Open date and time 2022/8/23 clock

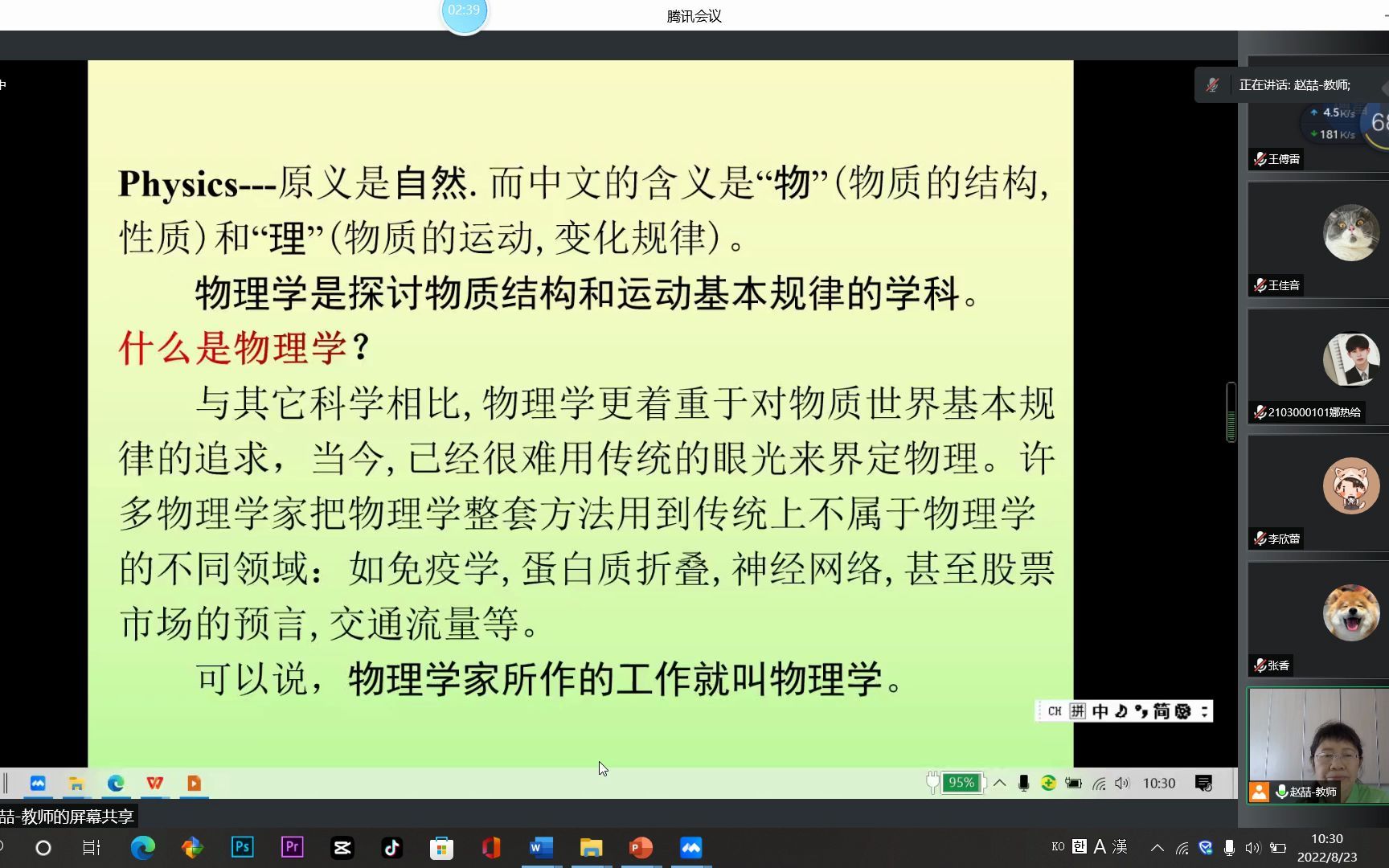1327,848
